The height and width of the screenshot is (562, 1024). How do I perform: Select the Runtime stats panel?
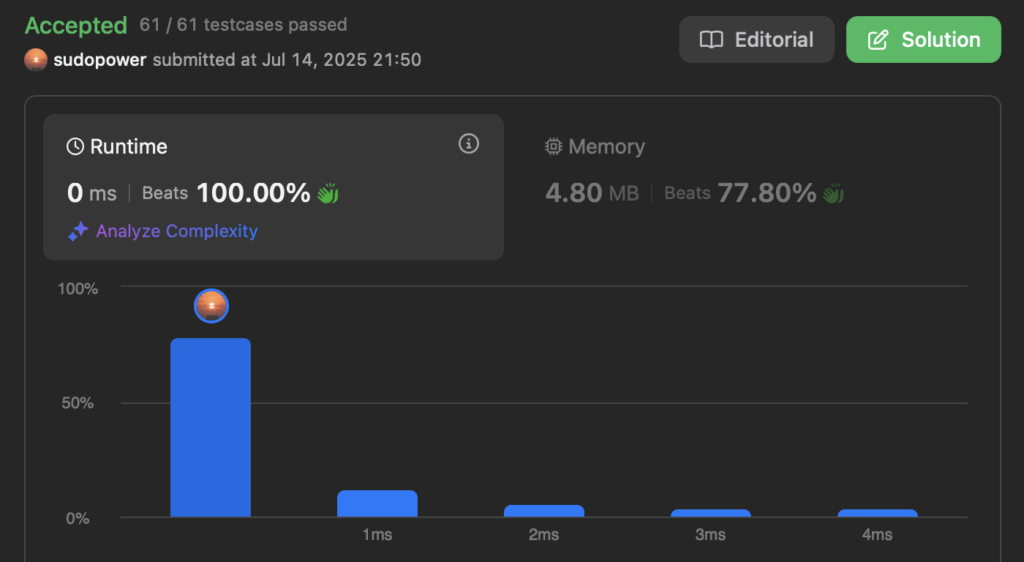point(273,187)
